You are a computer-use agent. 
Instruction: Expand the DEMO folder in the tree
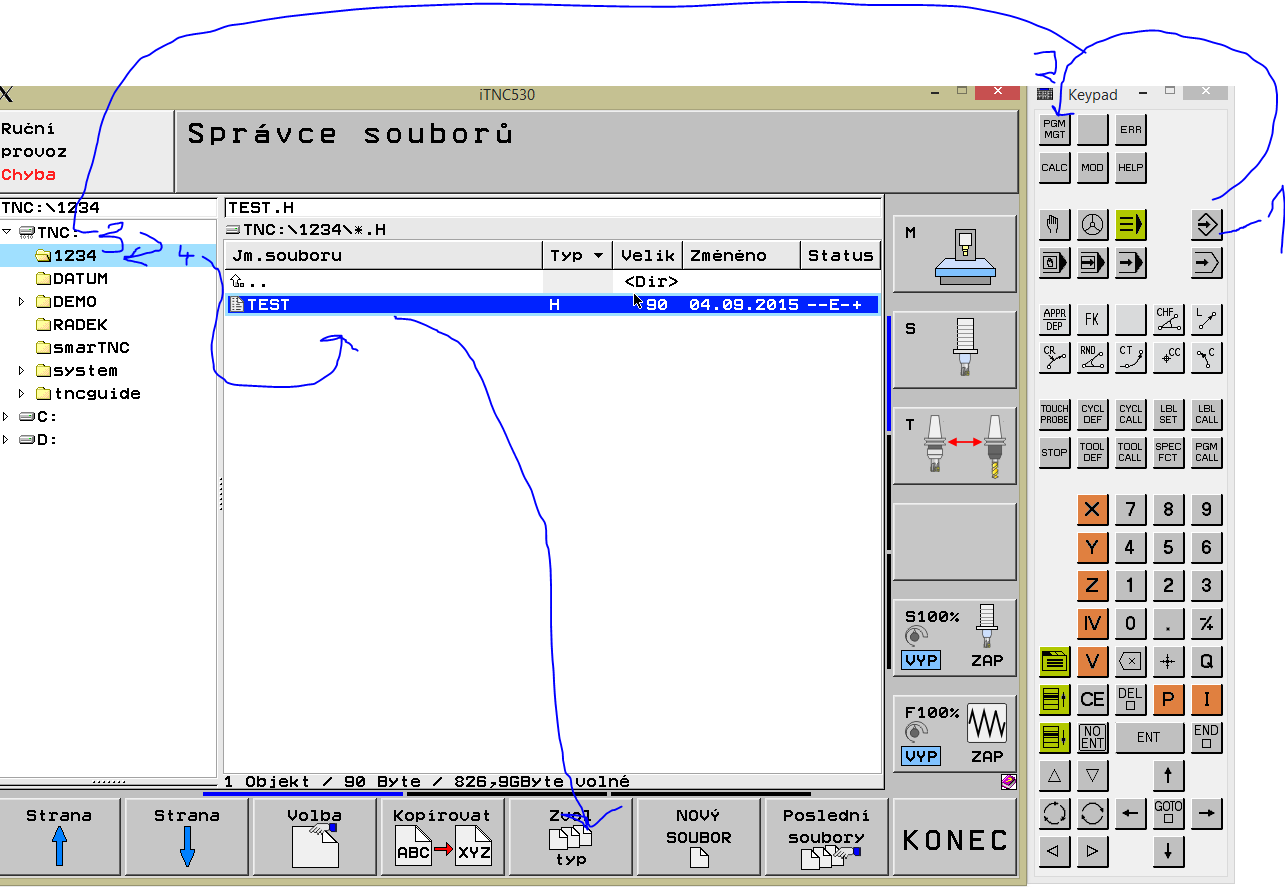pos(22,302)
